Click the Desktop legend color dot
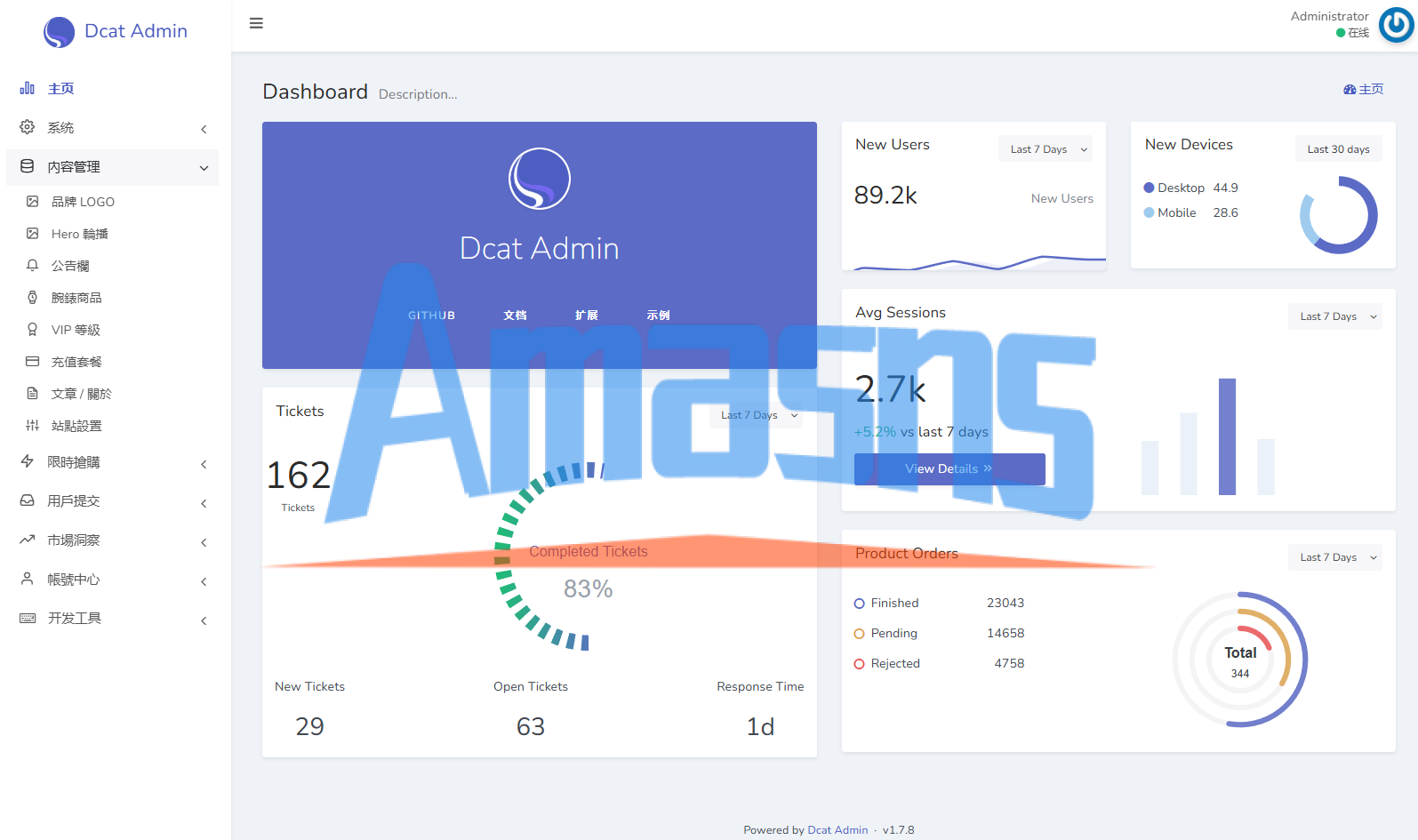The height and width of the screenshot is (840, 1418). coord(1149,188)
